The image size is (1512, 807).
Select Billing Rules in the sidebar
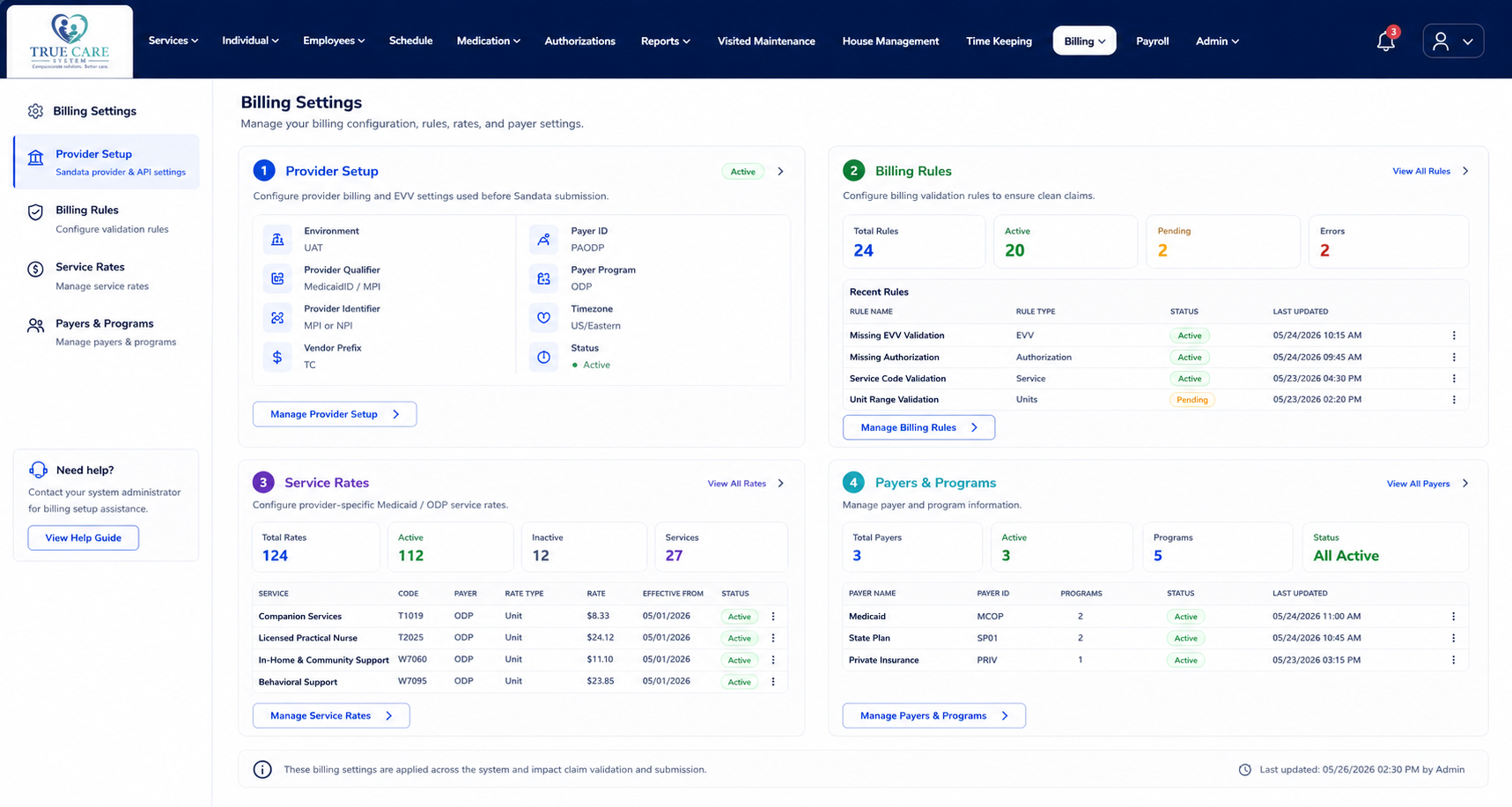click(107, 218)
